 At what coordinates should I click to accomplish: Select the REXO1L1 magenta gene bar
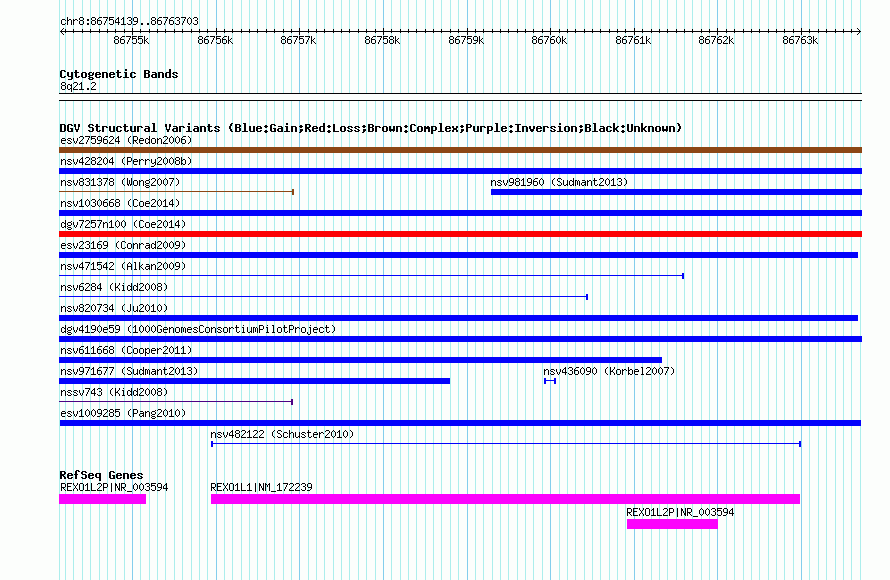coord(505,499)
